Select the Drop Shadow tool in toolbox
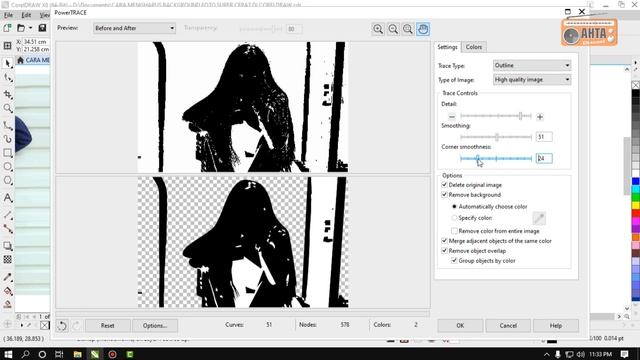 8,246
